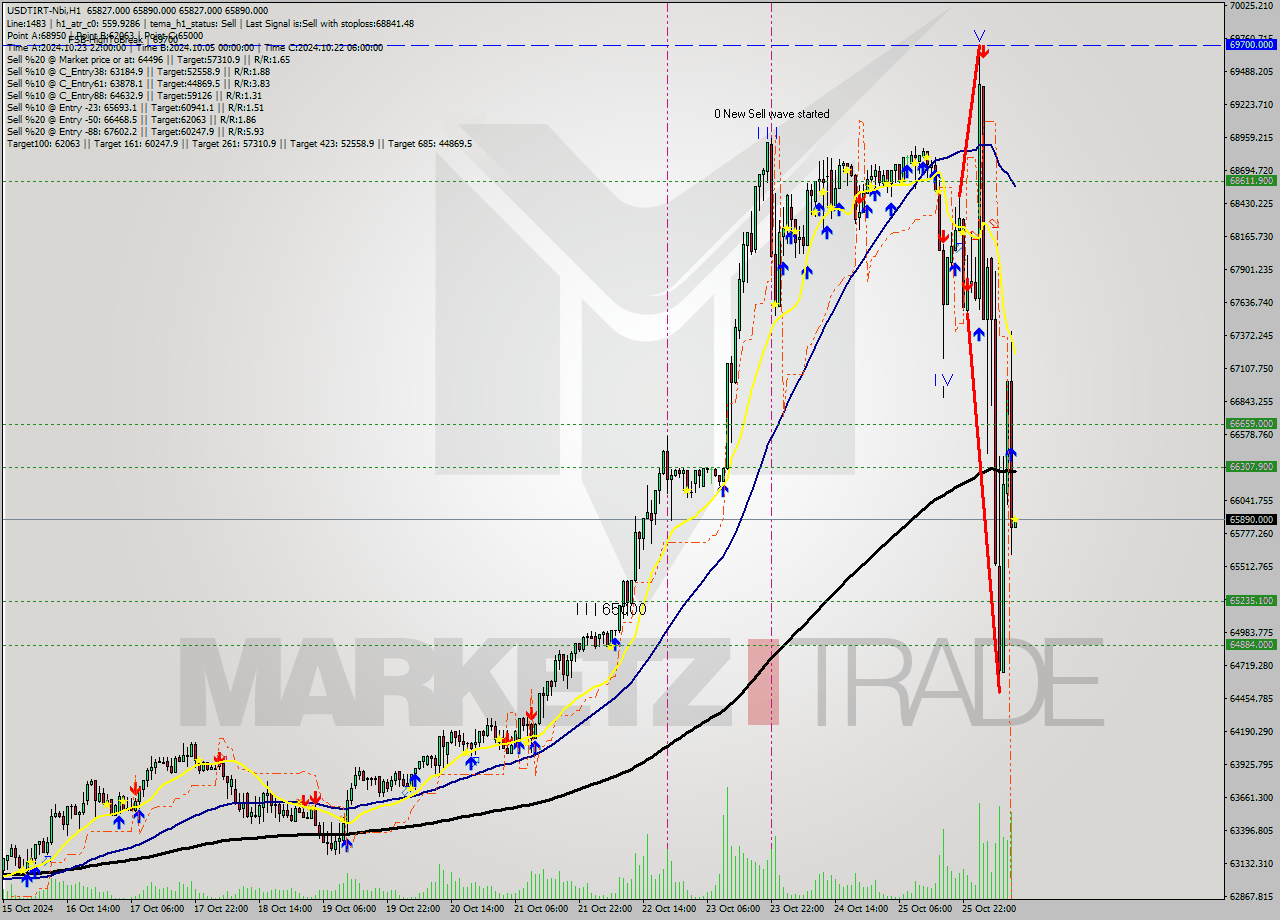This screenshot has height=920, width=1280.
Task: Click the 67372.245 price axis label
Action: [1251, 335]
